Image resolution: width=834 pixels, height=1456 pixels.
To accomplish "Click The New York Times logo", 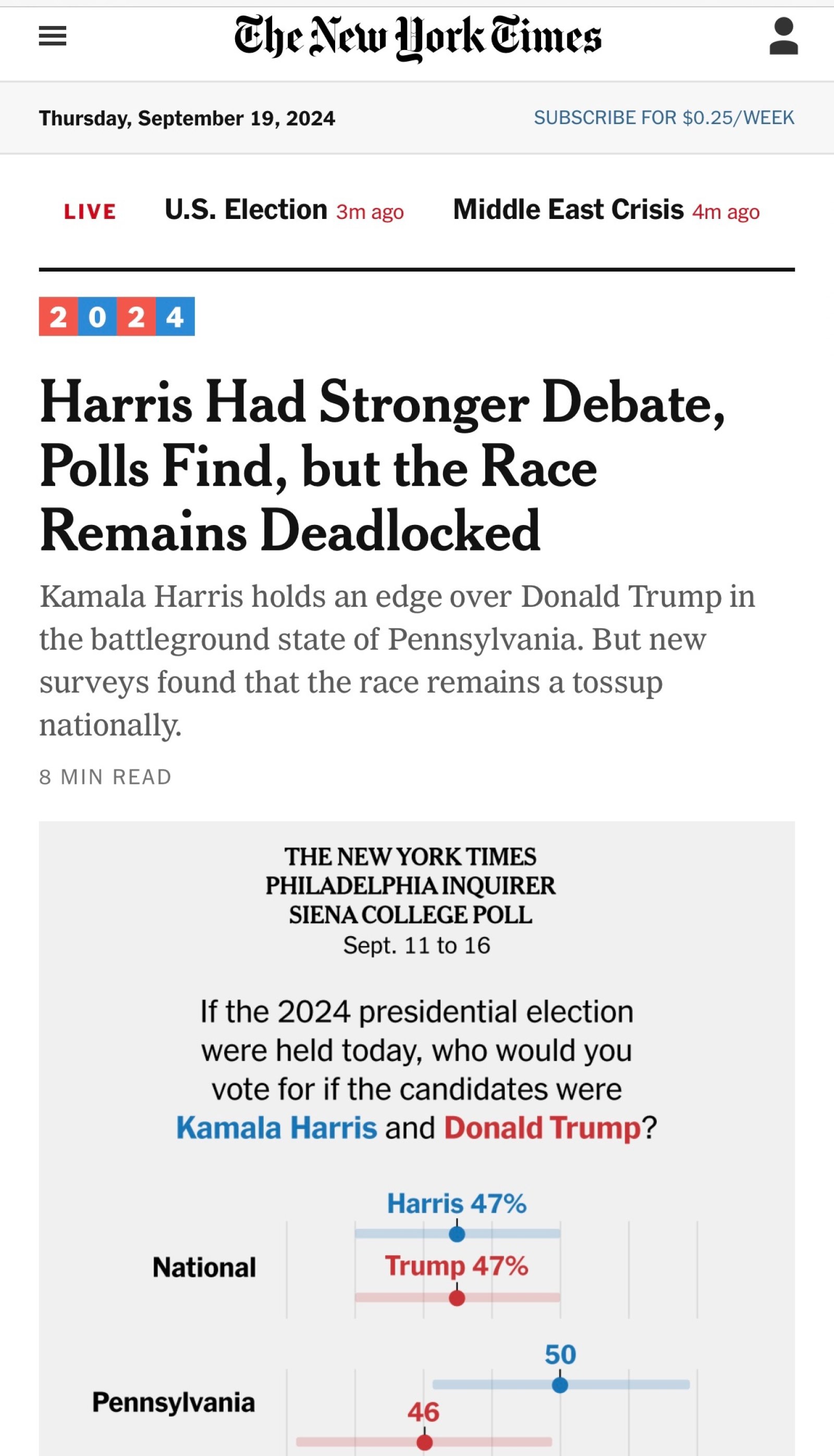I will click(418, 37).
